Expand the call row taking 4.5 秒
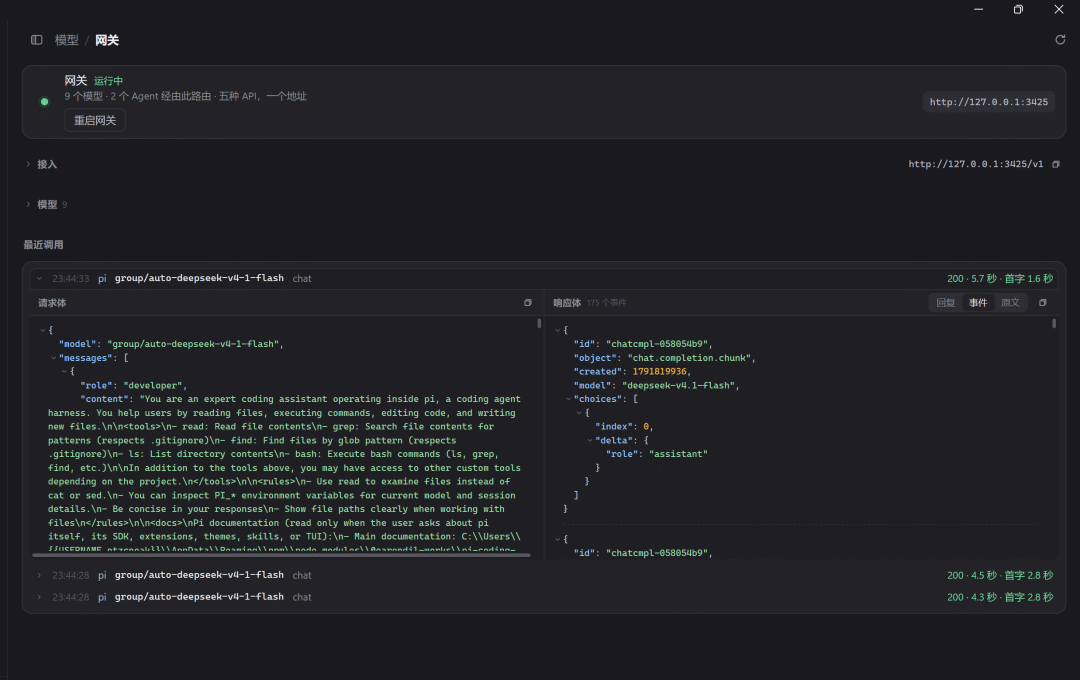Screen dimensions: 1080x680 pyautogui.click(x=39, y=575)
